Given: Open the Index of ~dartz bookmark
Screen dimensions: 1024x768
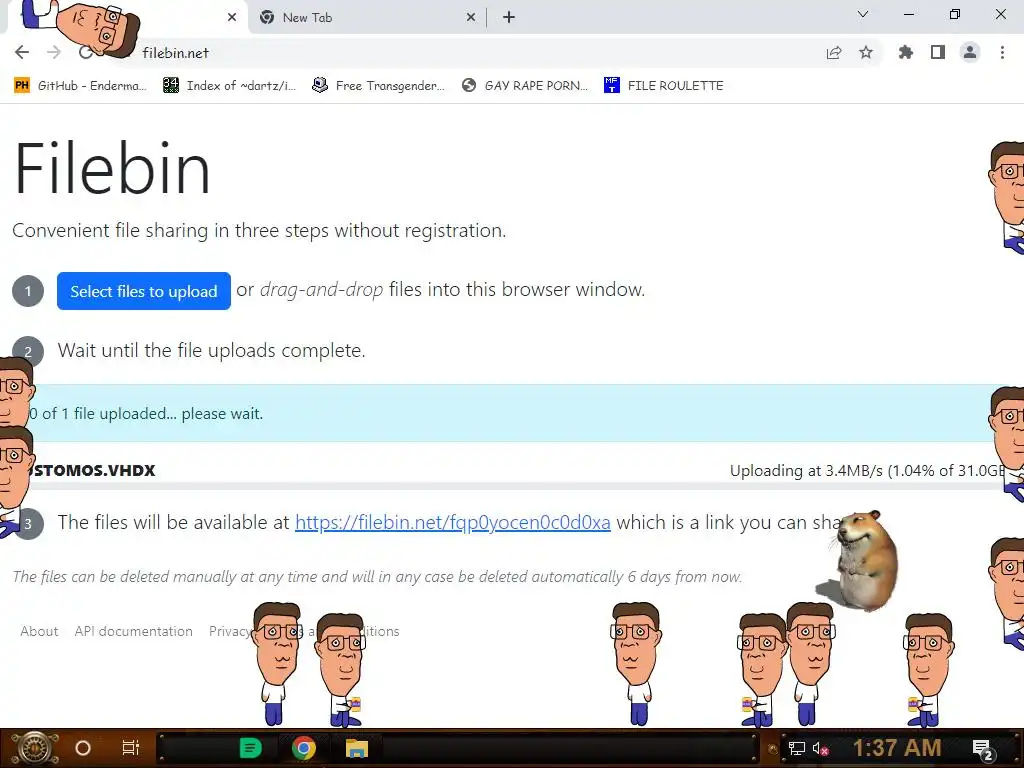Looking at the screenshot, I should click(230, 86).
